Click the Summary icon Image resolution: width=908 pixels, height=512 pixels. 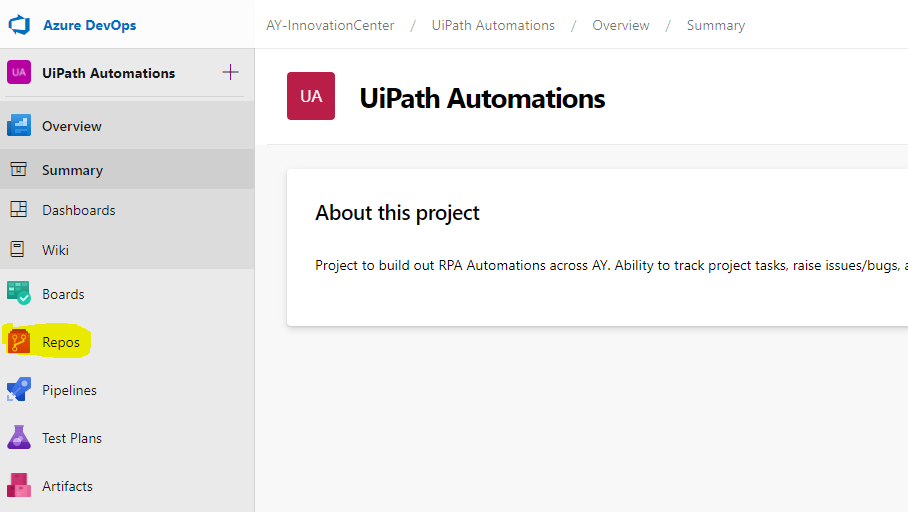[x=19, y=169]
